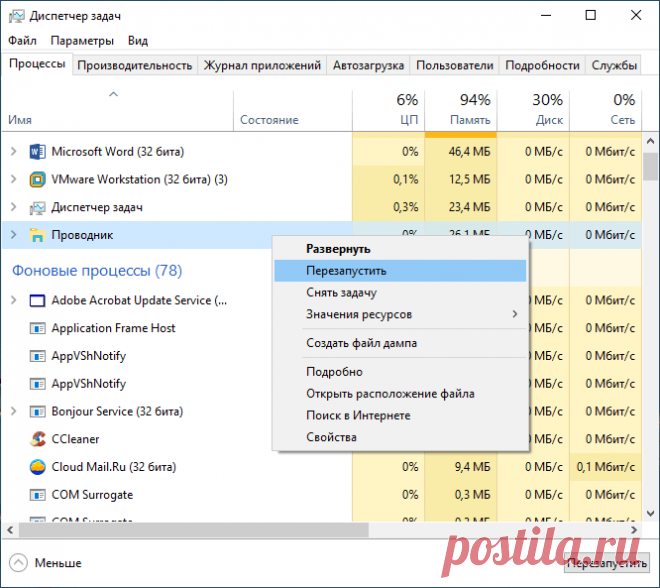Open the Параметры menu
The width and height of the screenshot is (660, 588).
pyautogui.click(x=82, y=41)
